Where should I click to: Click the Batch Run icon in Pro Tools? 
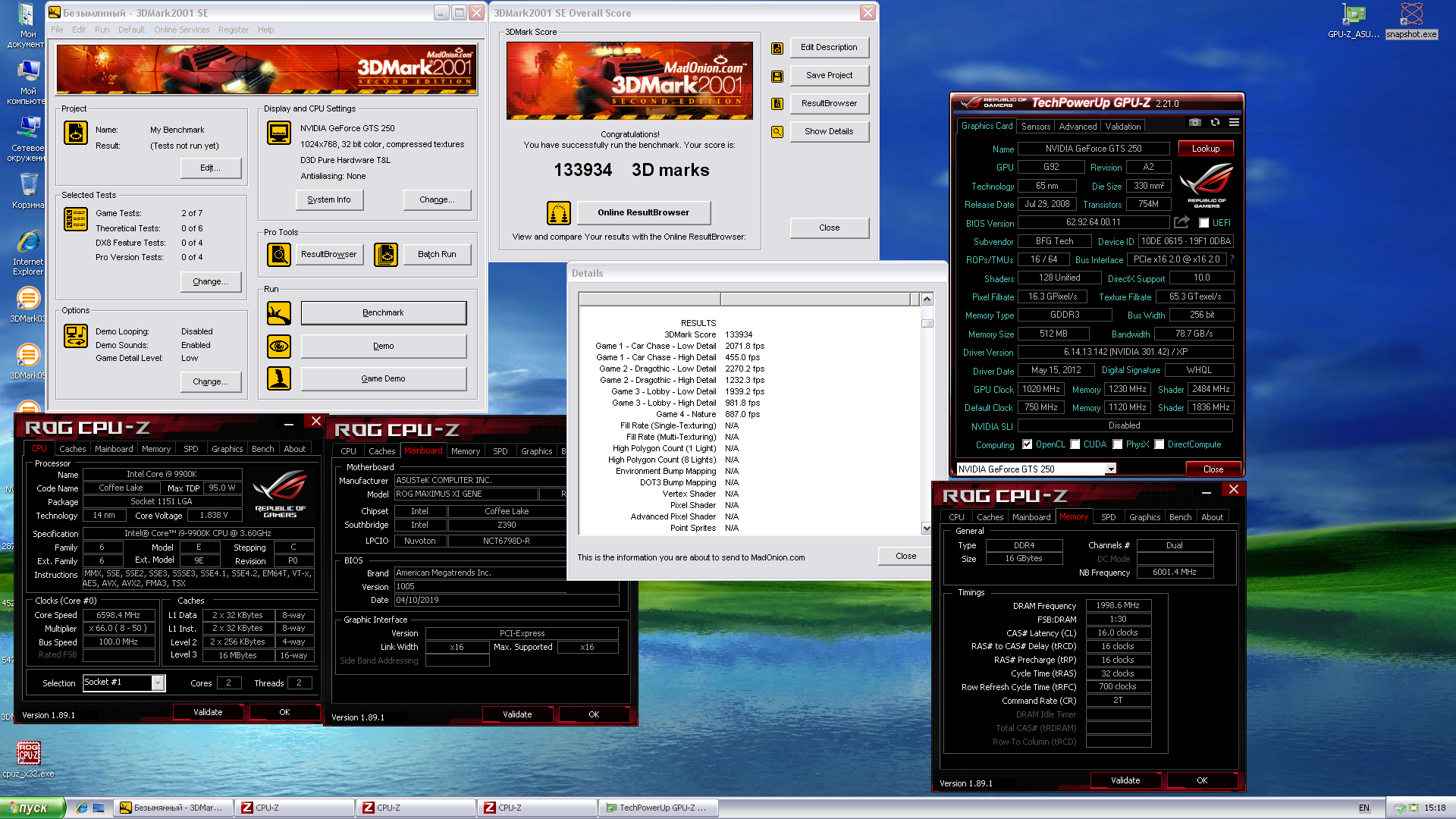[386, 255]
